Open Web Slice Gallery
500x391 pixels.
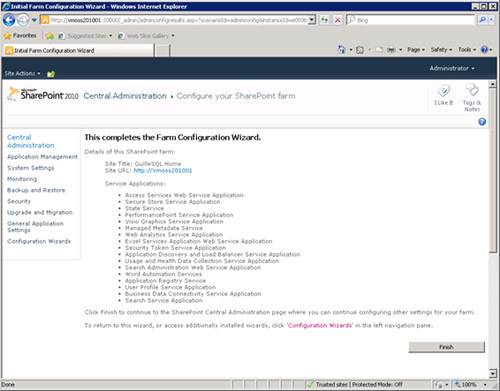pyautogui.click(x=146, y=36)
